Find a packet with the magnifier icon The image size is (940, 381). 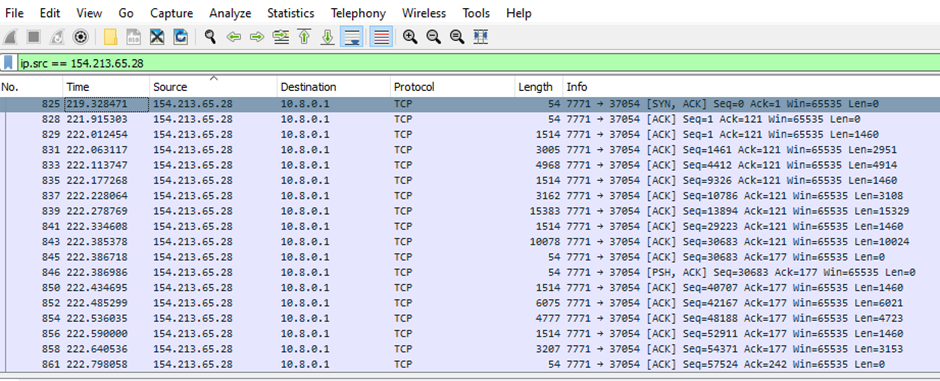coord(210,37)
